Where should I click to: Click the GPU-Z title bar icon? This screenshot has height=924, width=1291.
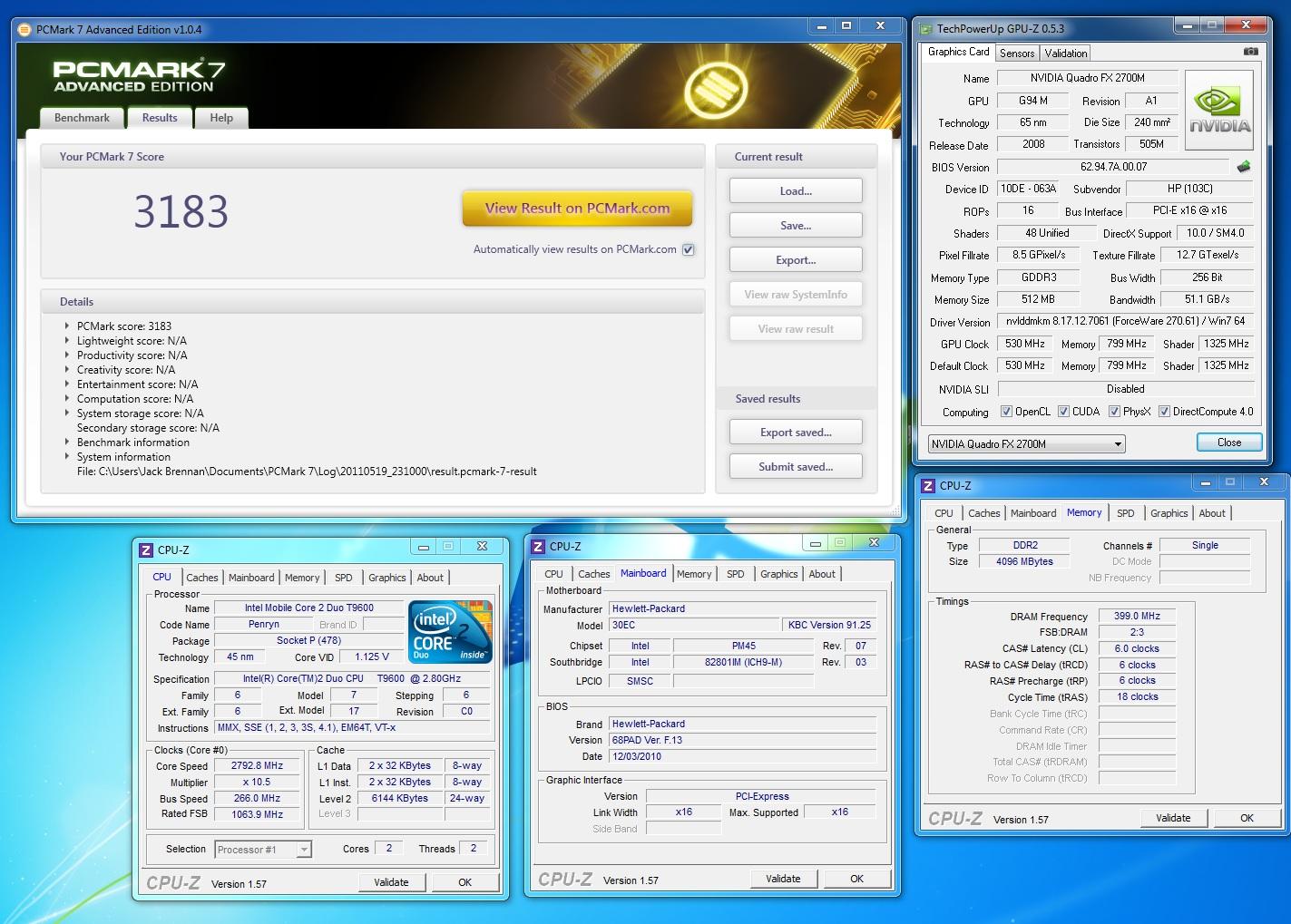(x=926, y=29)
